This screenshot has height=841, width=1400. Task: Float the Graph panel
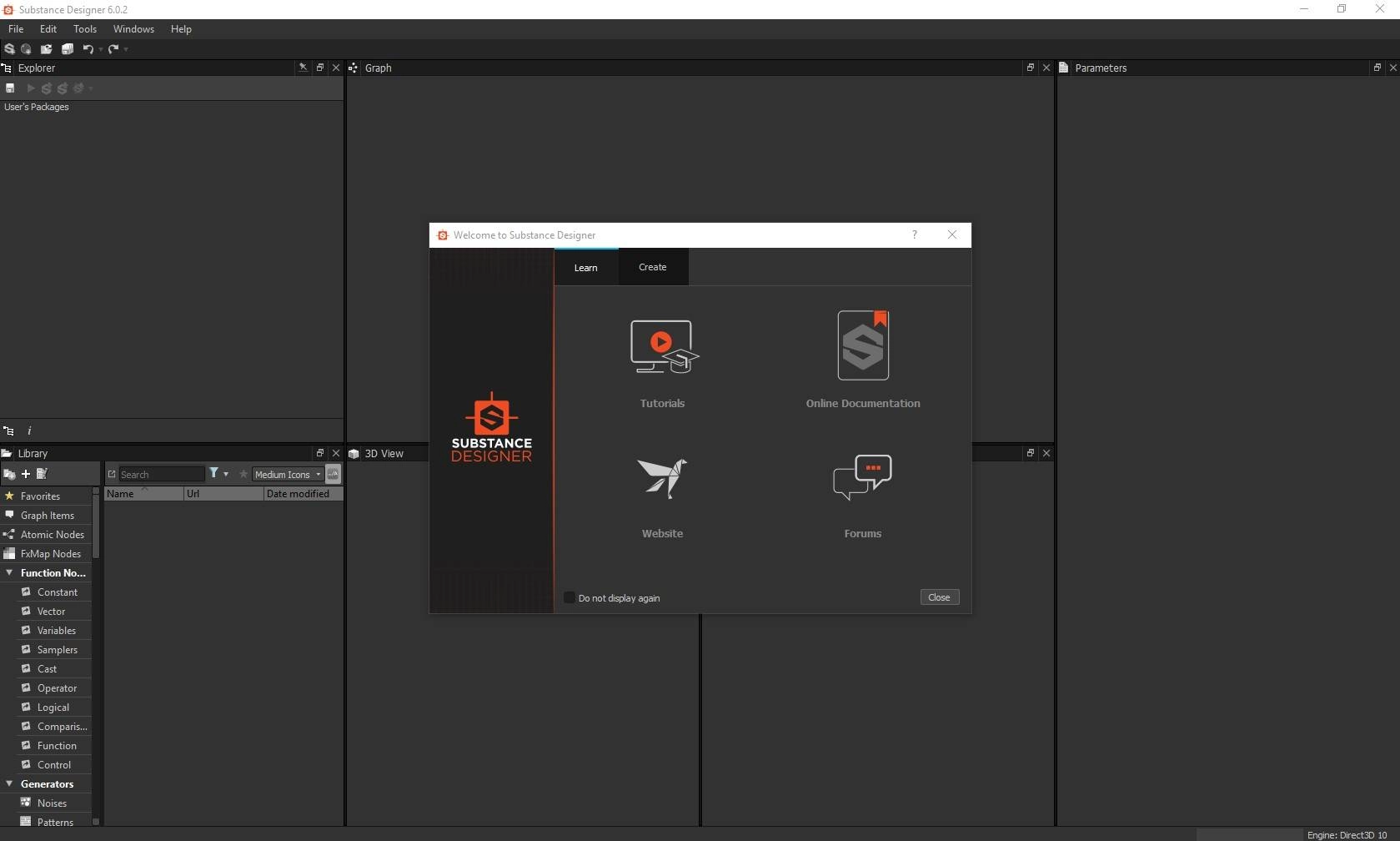tap(1030, 68)
